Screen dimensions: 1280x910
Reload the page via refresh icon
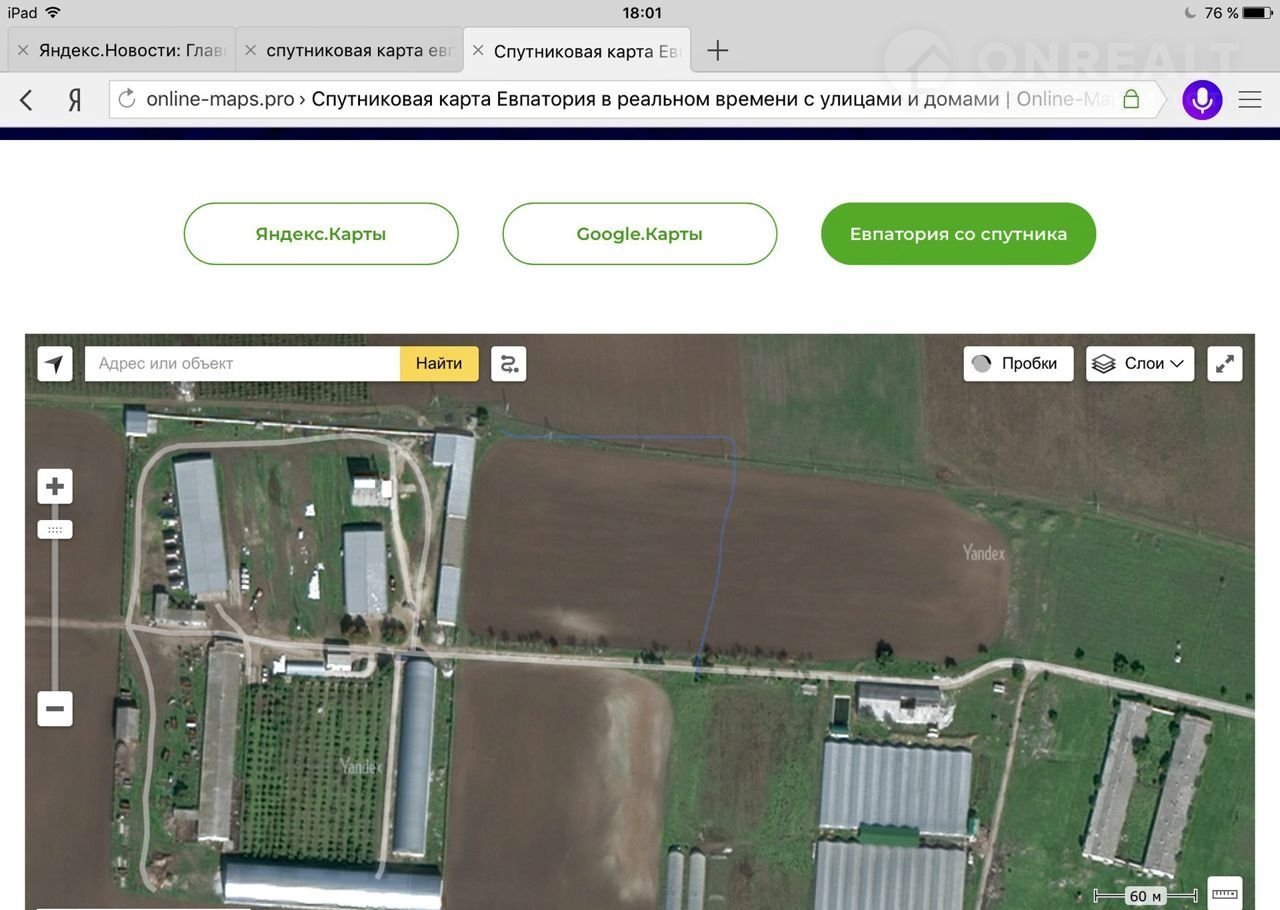coord(127,99)
